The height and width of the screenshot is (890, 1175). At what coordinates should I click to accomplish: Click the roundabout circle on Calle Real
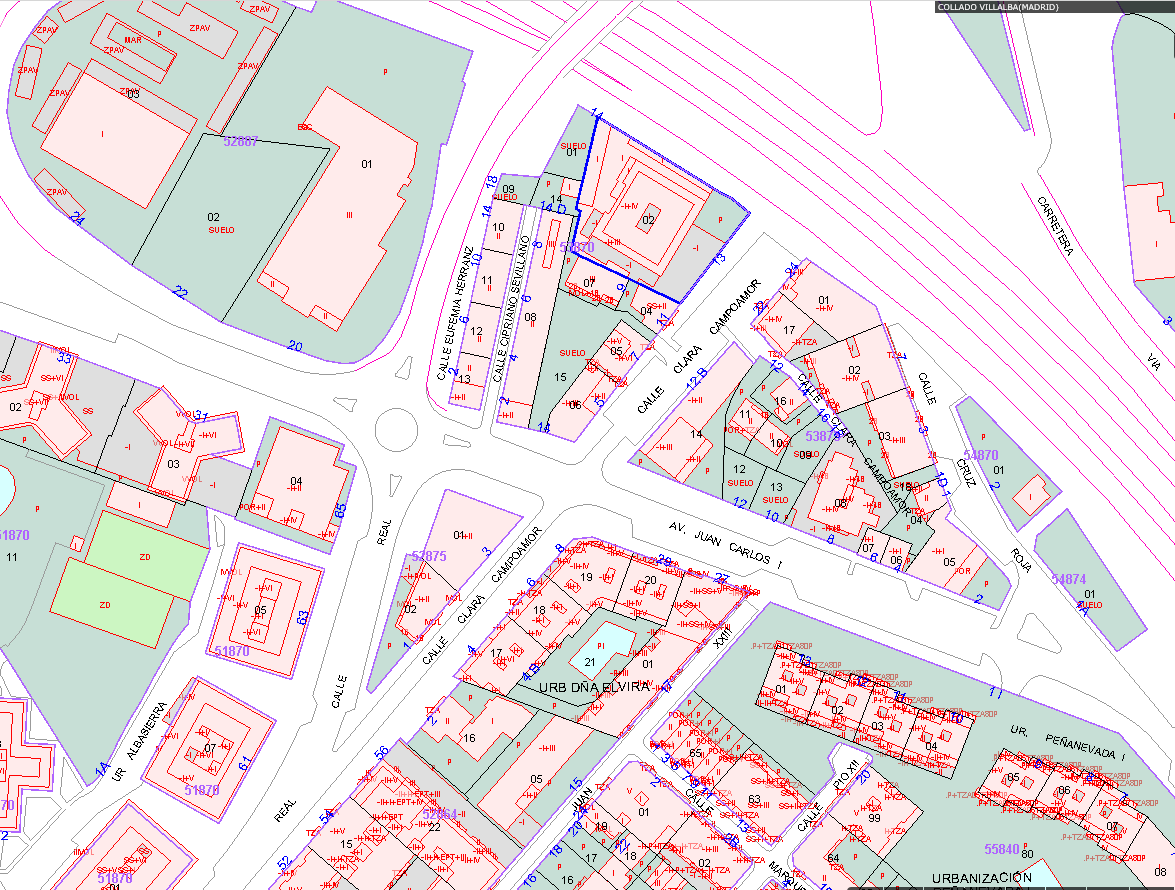tap(395, 430)
